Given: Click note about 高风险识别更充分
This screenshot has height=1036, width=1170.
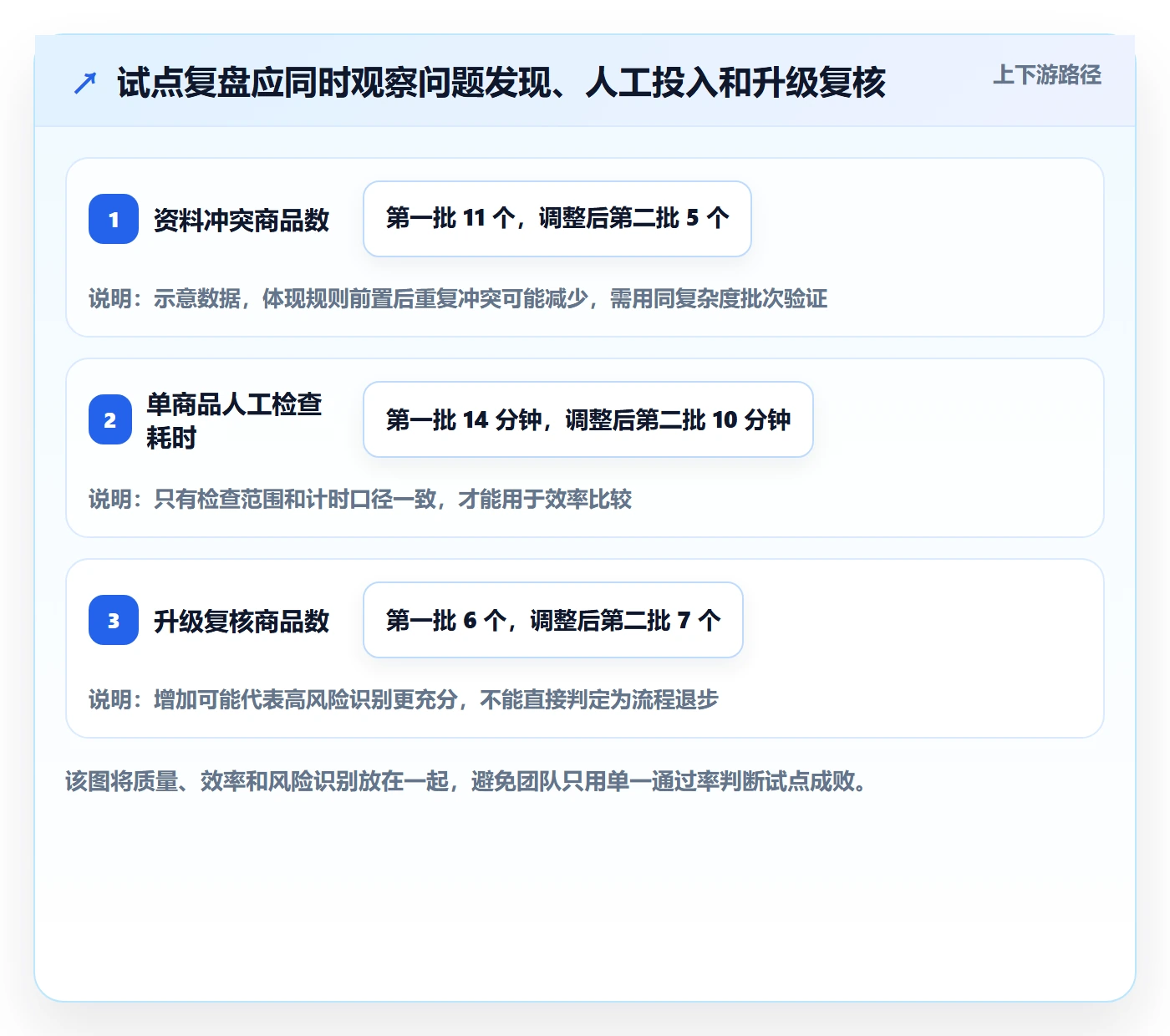Looking at the screenshot, I should [x=404, y=699].
